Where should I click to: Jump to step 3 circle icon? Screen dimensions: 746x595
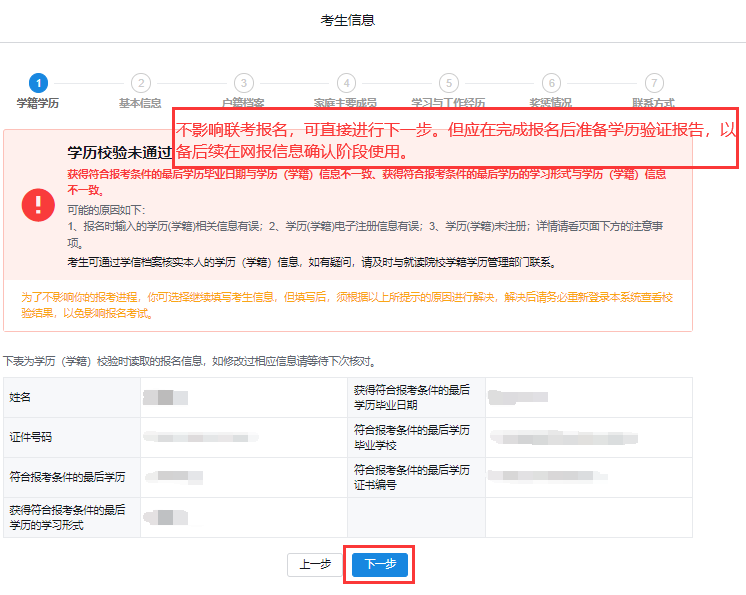tap(243, 83)
